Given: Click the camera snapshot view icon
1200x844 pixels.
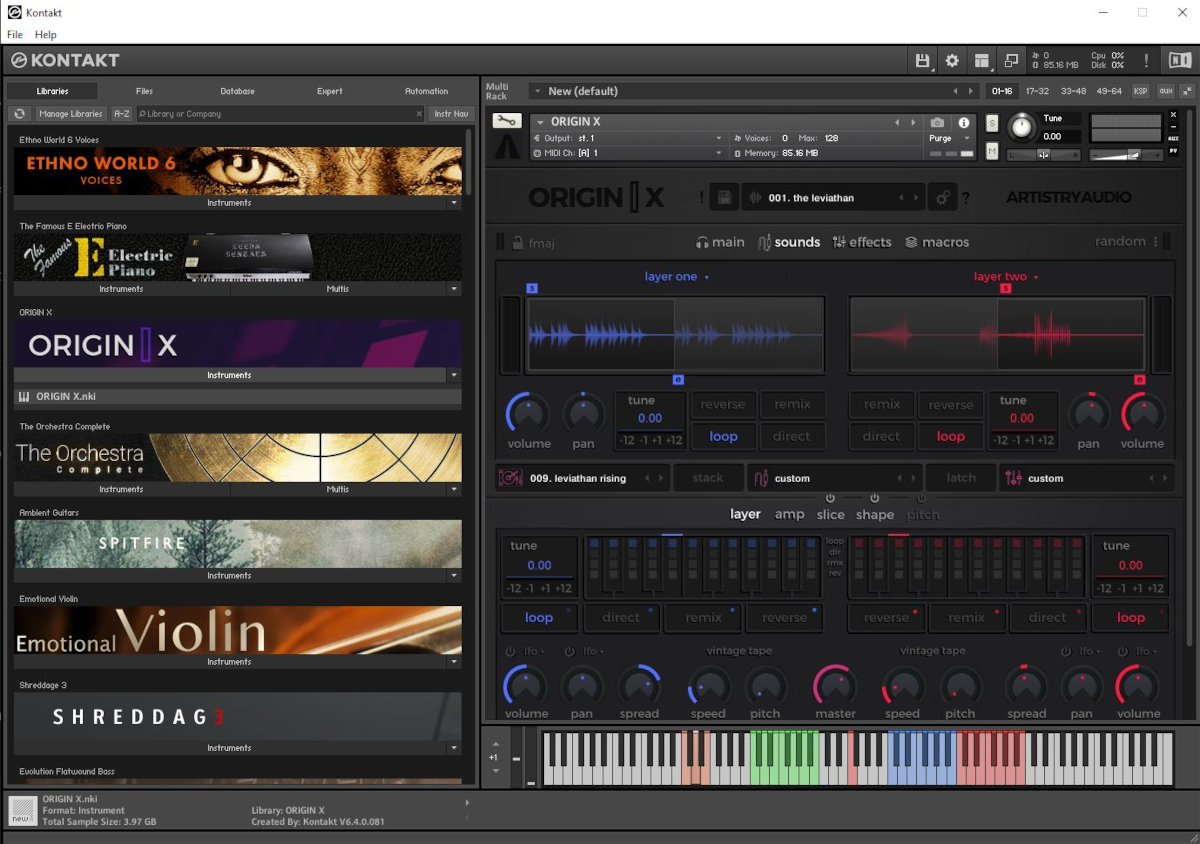Looking at the screenshot, I should click(x=937, y=123).
